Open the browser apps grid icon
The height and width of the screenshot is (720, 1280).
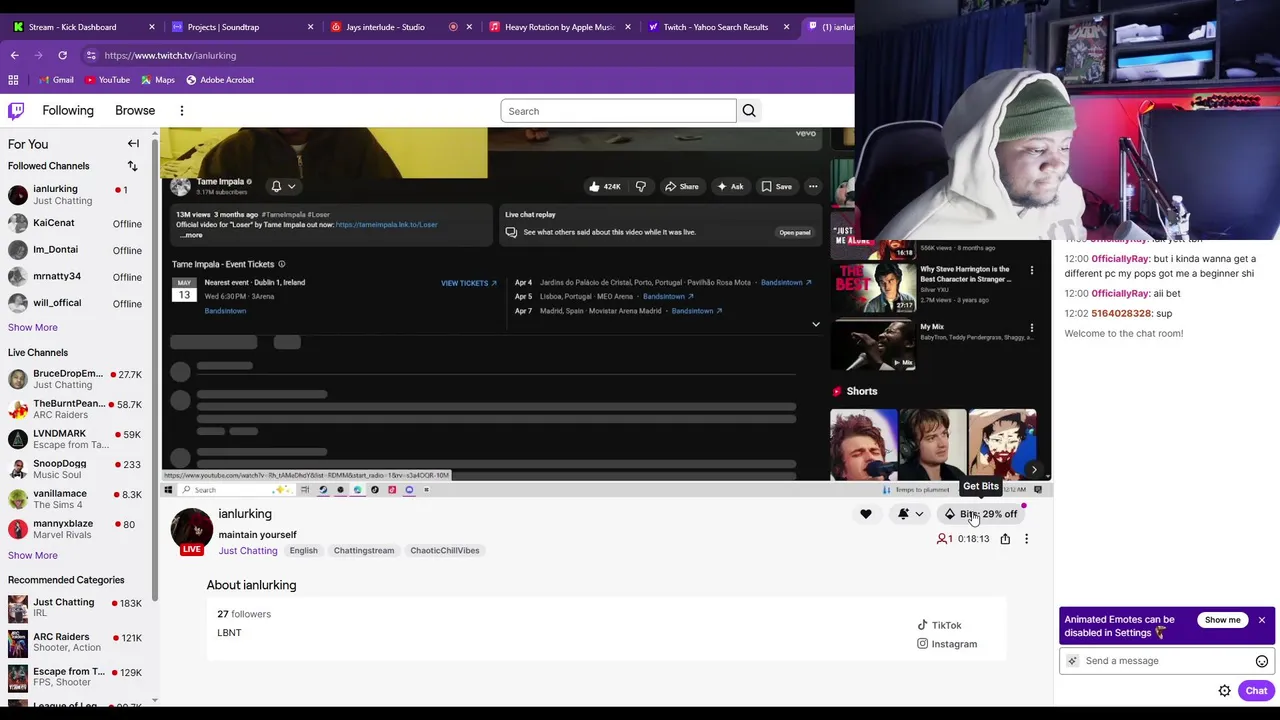[13, 80]
